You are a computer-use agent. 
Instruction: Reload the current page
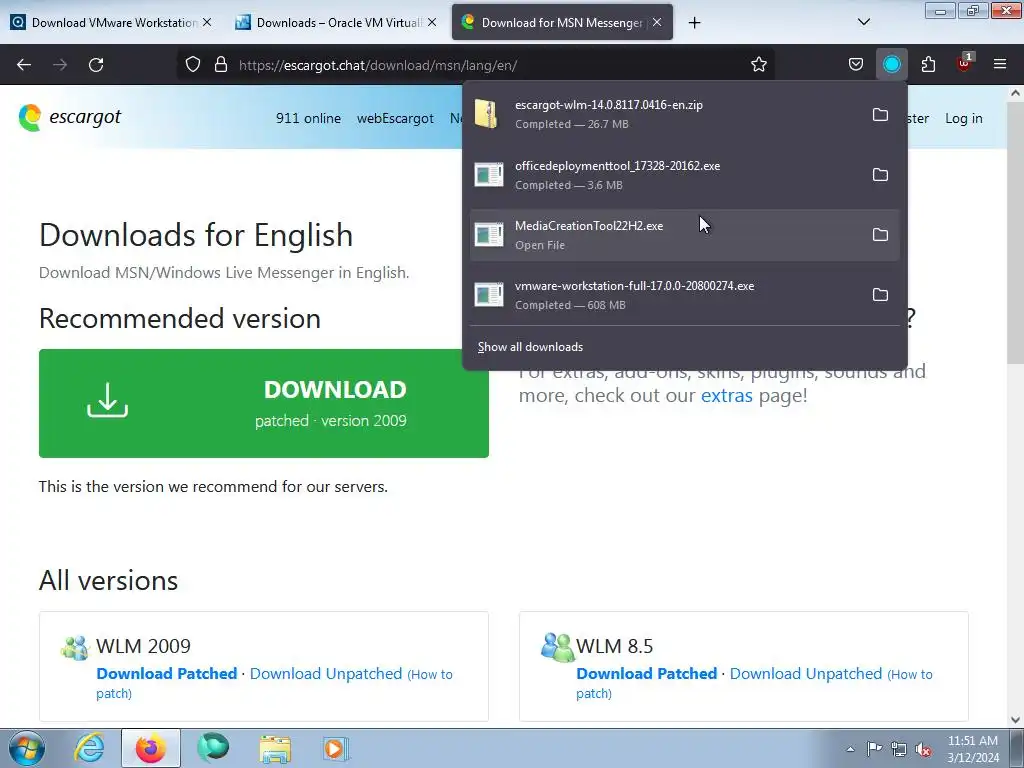pos(96,65)
